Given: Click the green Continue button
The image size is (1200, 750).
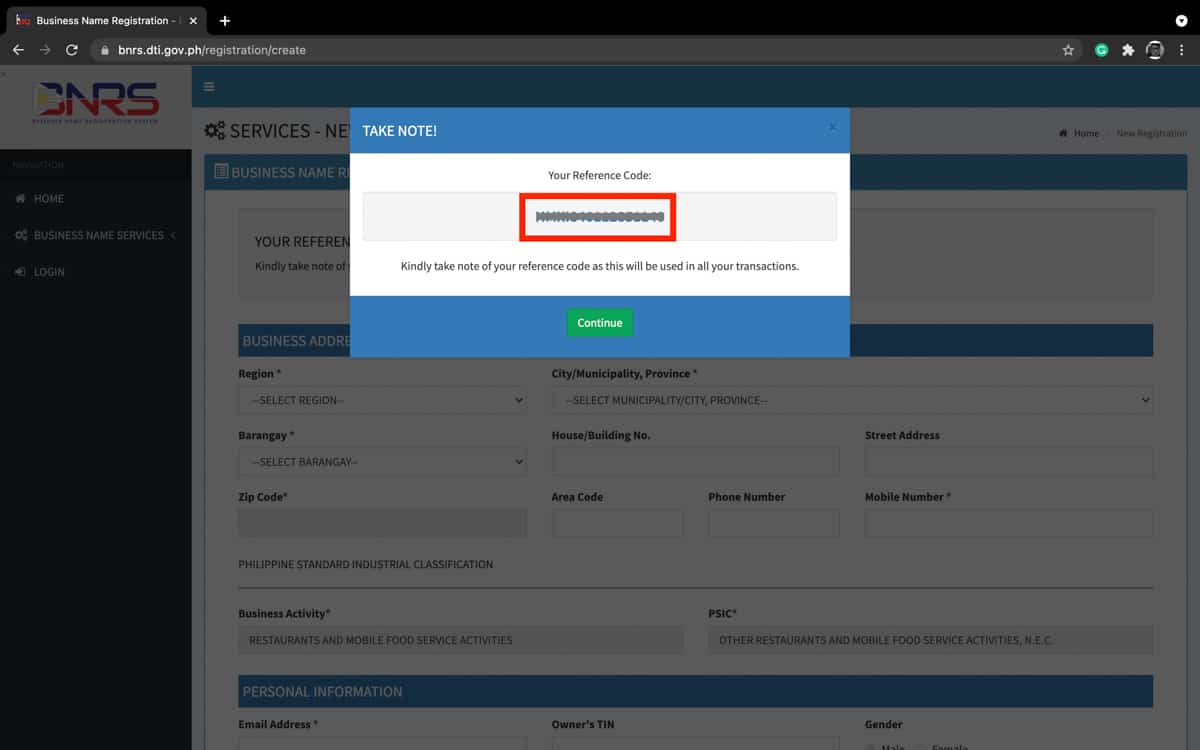Looking at the screenshot, I should pyautogui.click(x=600, y=323).
